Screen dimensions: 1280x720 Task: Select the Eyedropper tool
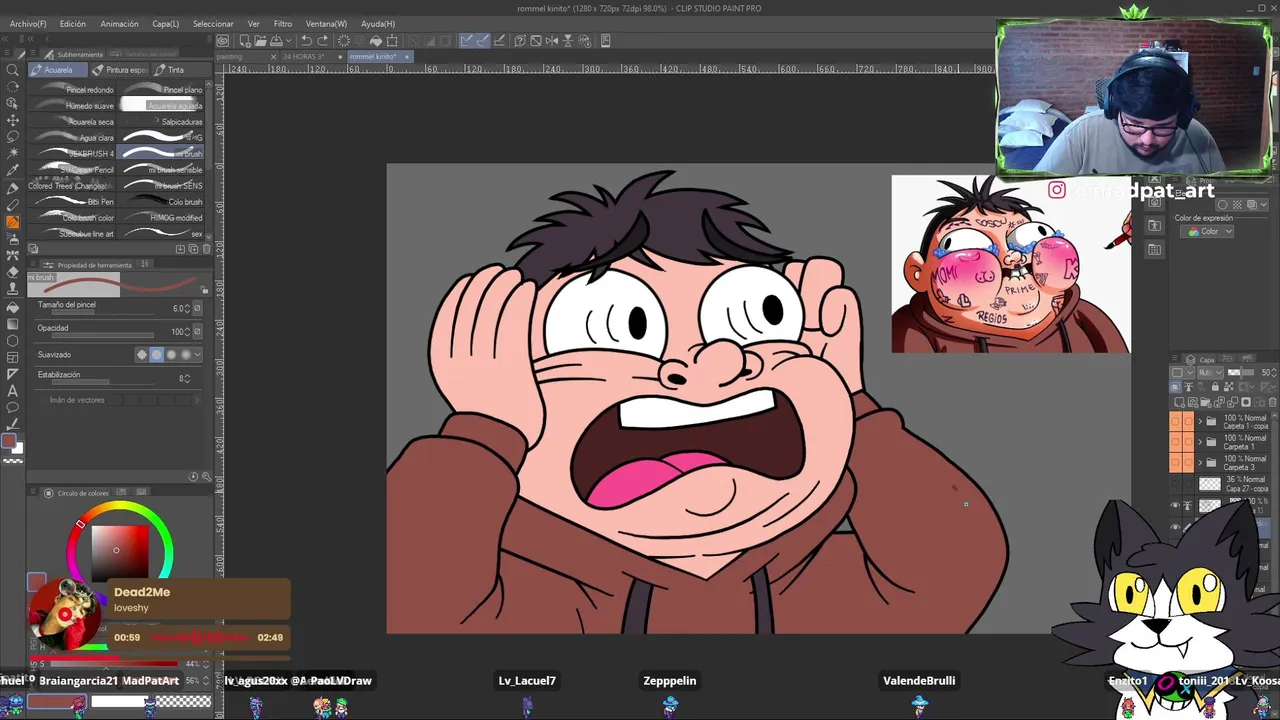click(12, 171)
